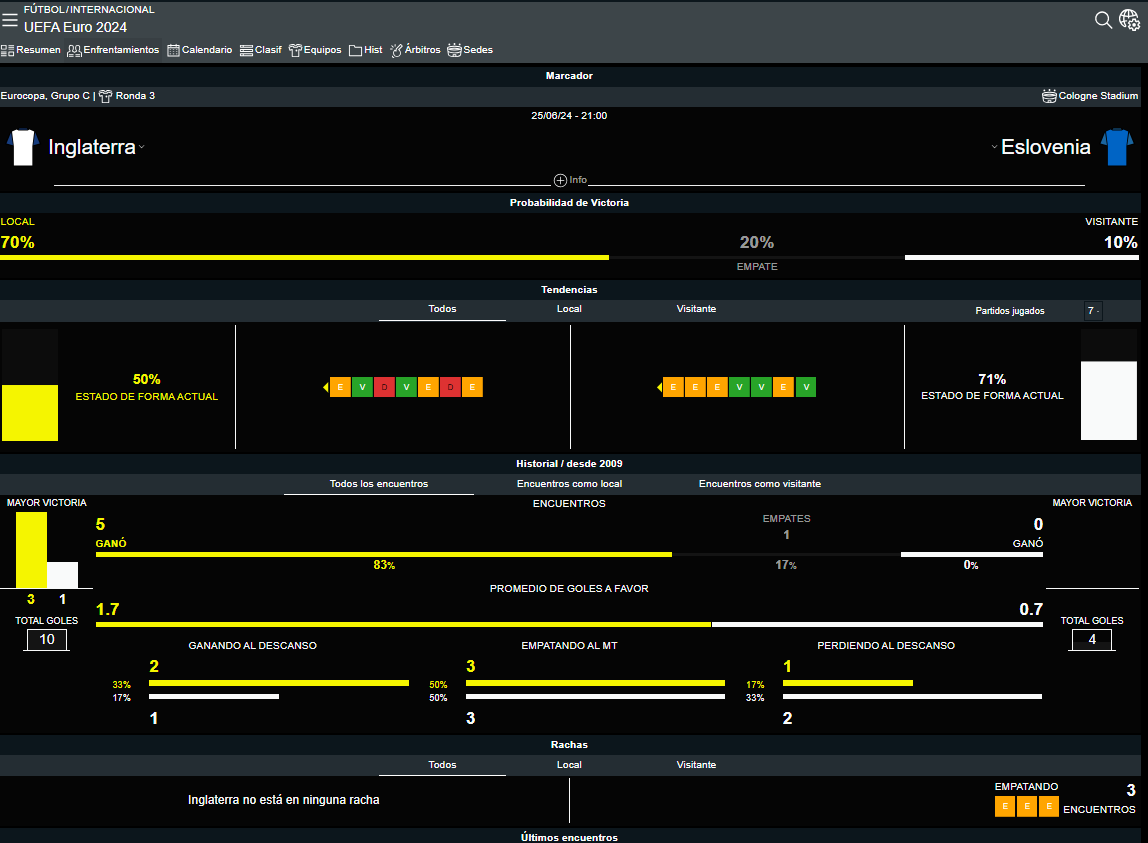The width and height of the screenshot is (1148, 843).
Task: Click the Cologne Stadium link
Action: pyautogui.click(x=1090, y=96)
